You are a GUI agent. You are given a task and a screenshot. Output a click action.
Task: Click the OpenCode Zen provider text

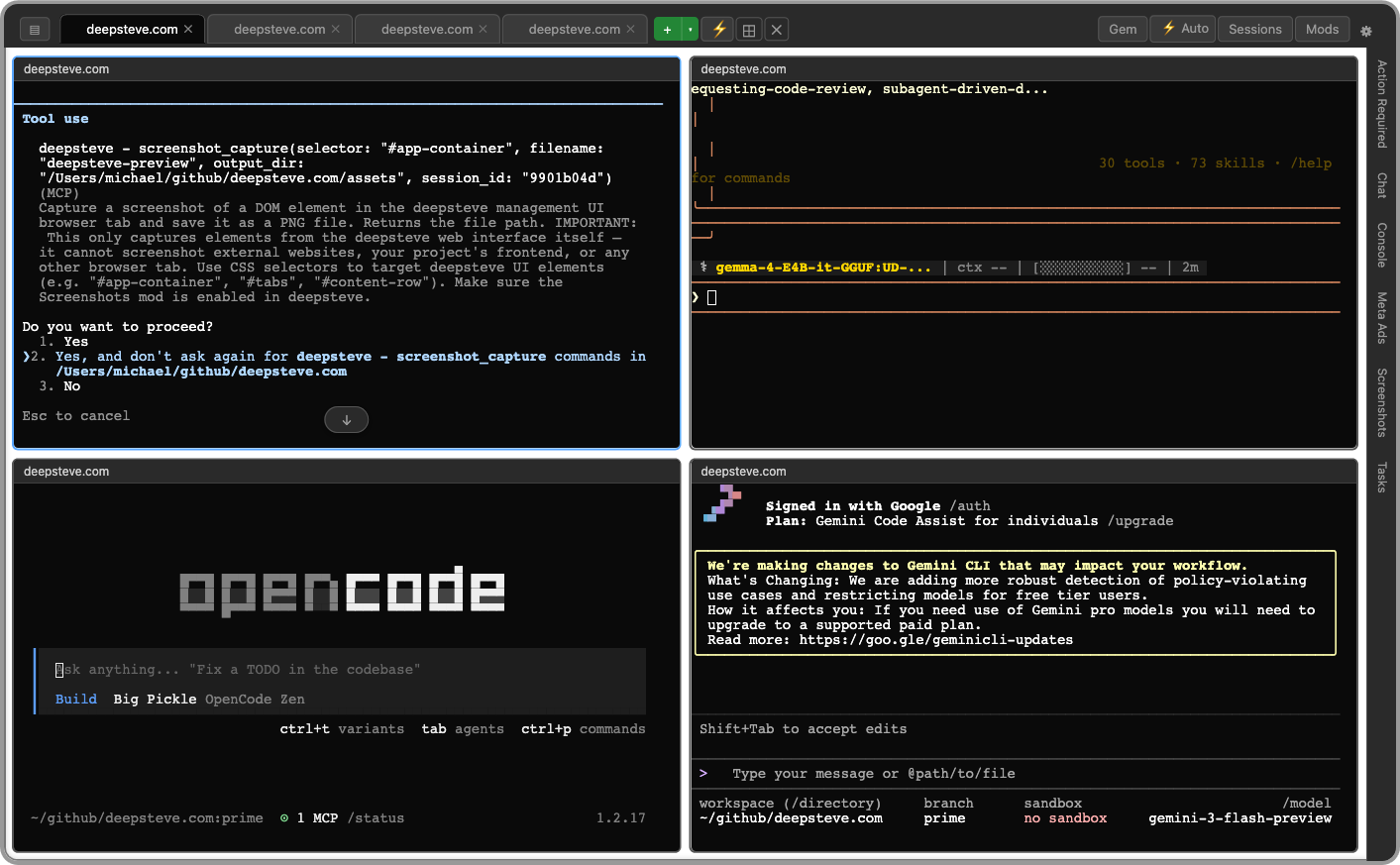[255, 700]
